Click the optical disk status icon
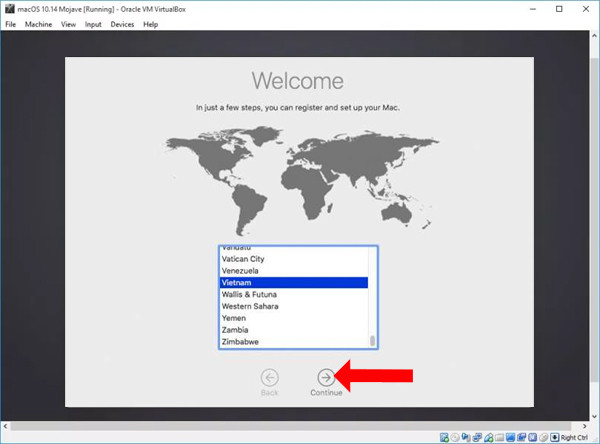 click(455, 437)
